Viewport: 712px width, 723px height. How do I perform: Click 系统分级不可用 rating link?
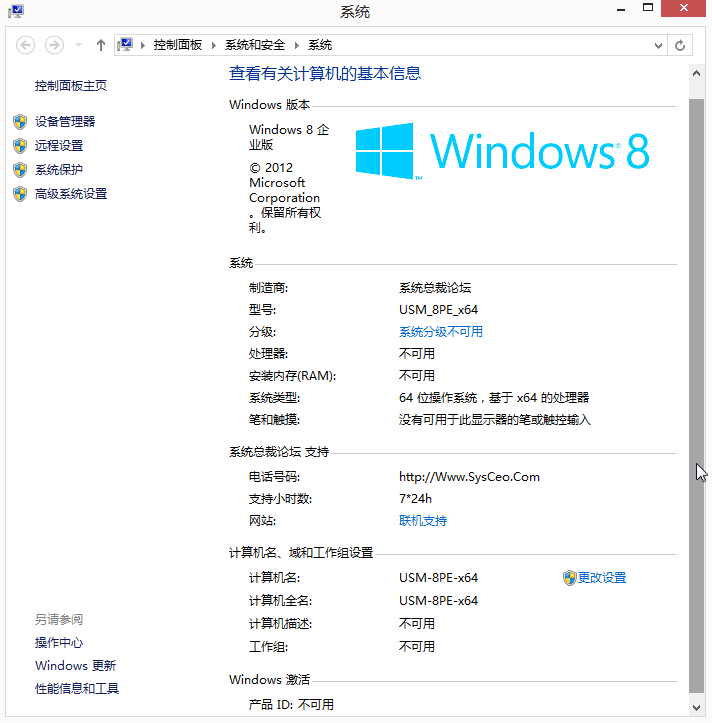pyautogui.click(x=440, y=332)
